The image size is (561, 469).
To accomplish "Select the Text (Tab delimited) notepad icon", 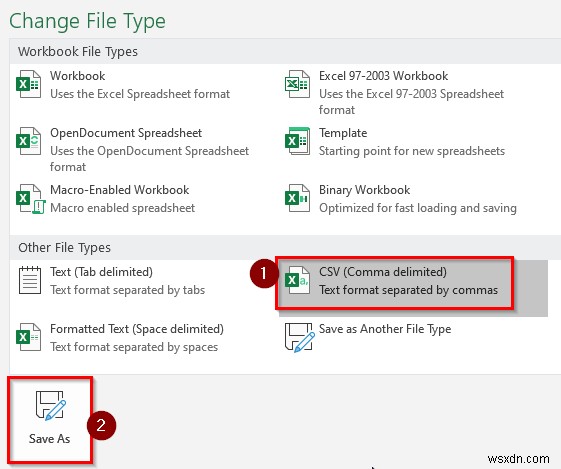I will pyautogui.click(x=30, y=280).
